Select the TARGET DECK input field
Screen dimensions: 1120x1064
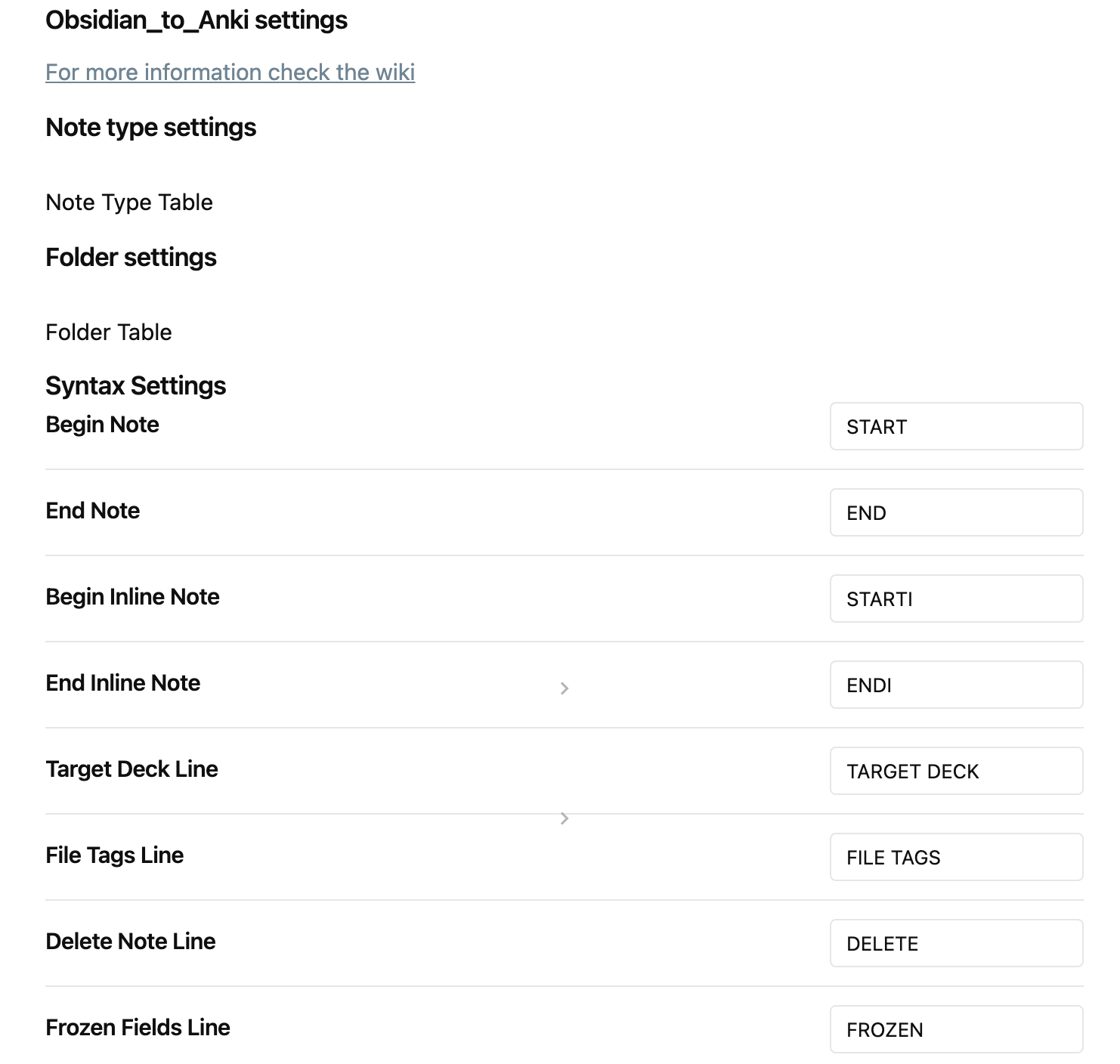955,771
